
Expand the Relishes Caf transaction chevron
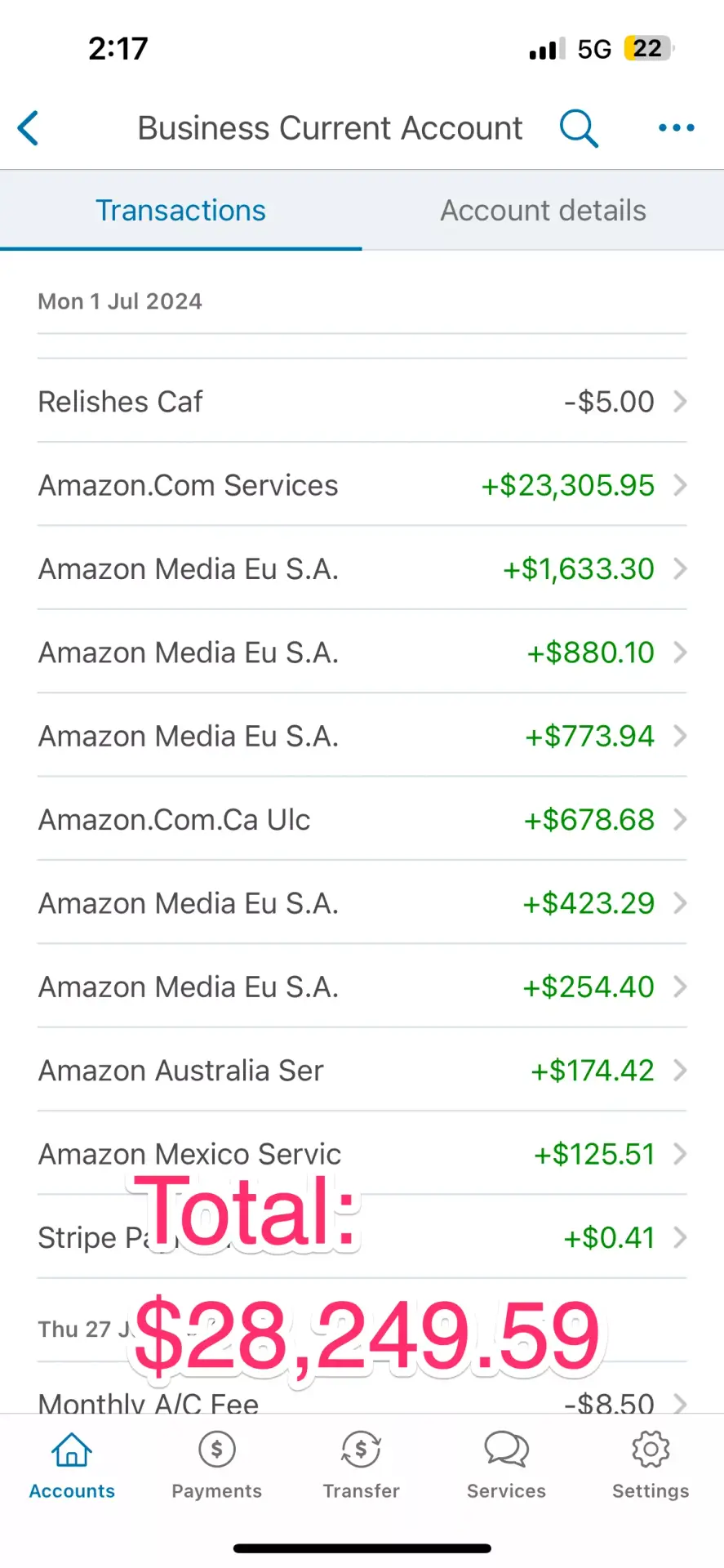[680, 402]
